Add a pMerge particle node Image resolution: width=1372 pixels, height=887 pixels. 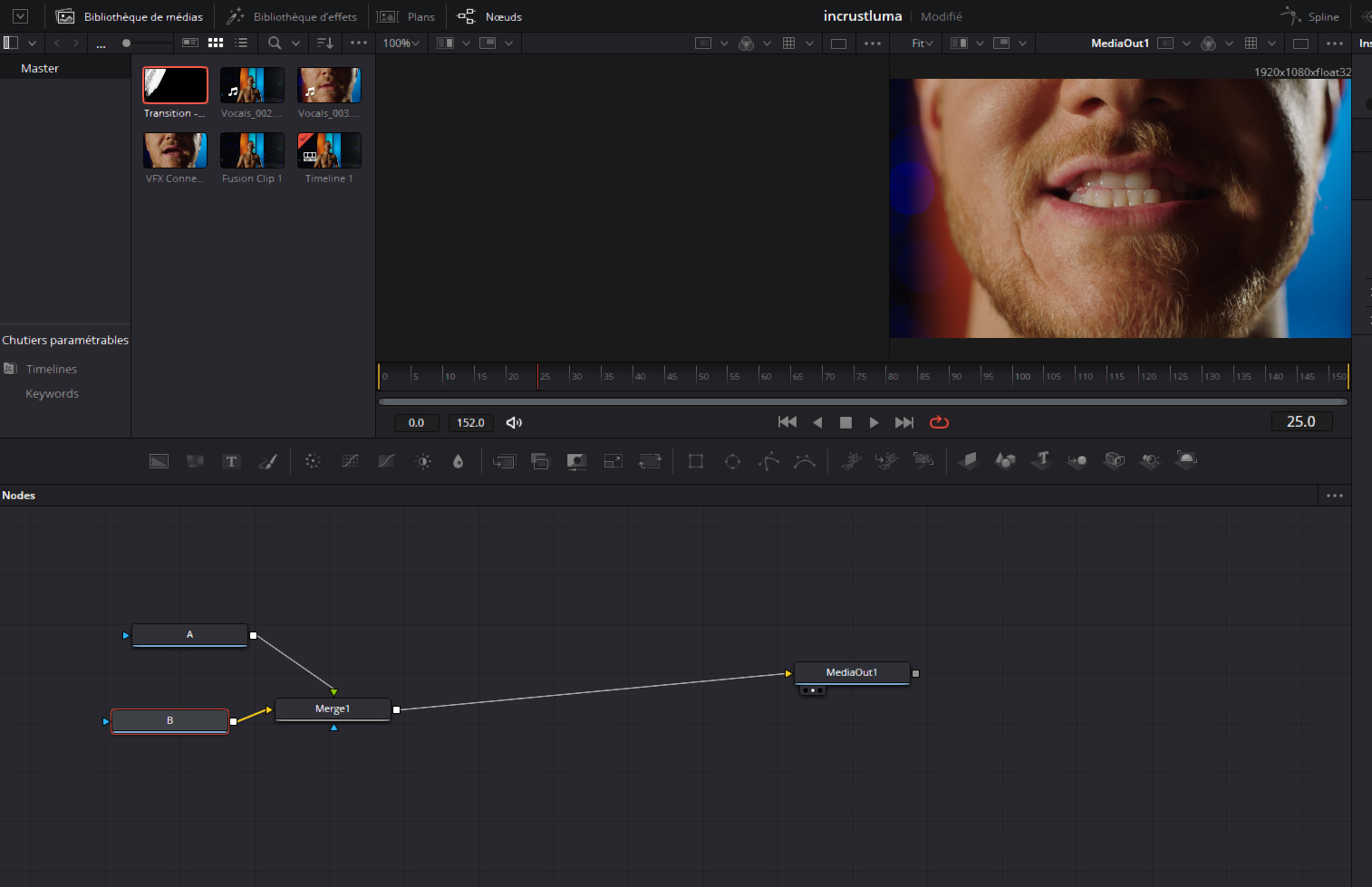point(886,461)
